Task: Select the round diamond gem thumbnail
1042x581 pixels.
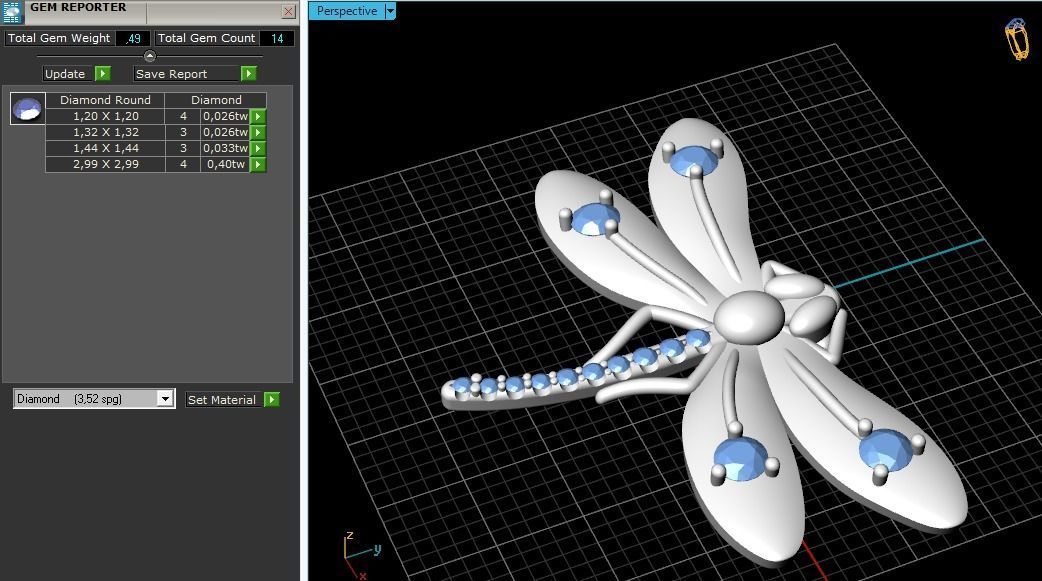Action: (x=27, y=108)
